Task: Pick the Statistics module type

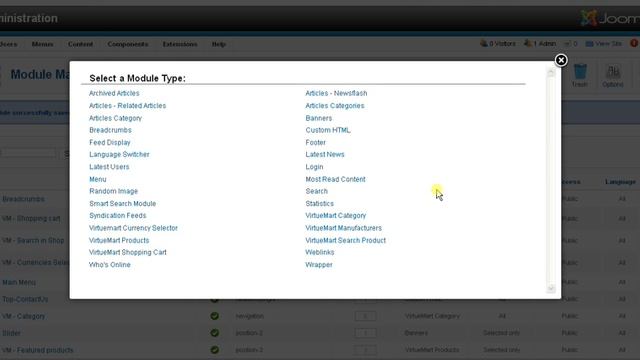Action: 319,203
